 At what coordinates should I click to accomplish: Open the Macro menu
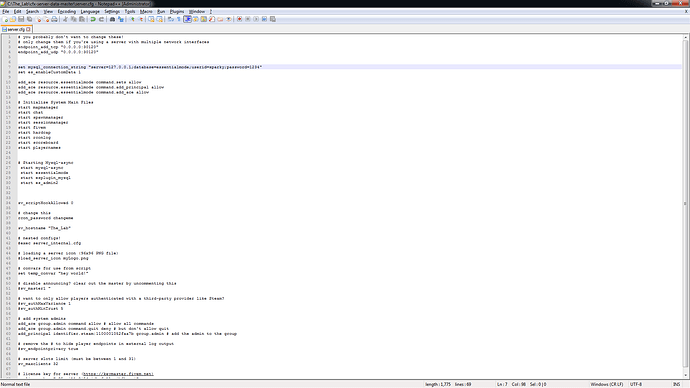(146, 11)
